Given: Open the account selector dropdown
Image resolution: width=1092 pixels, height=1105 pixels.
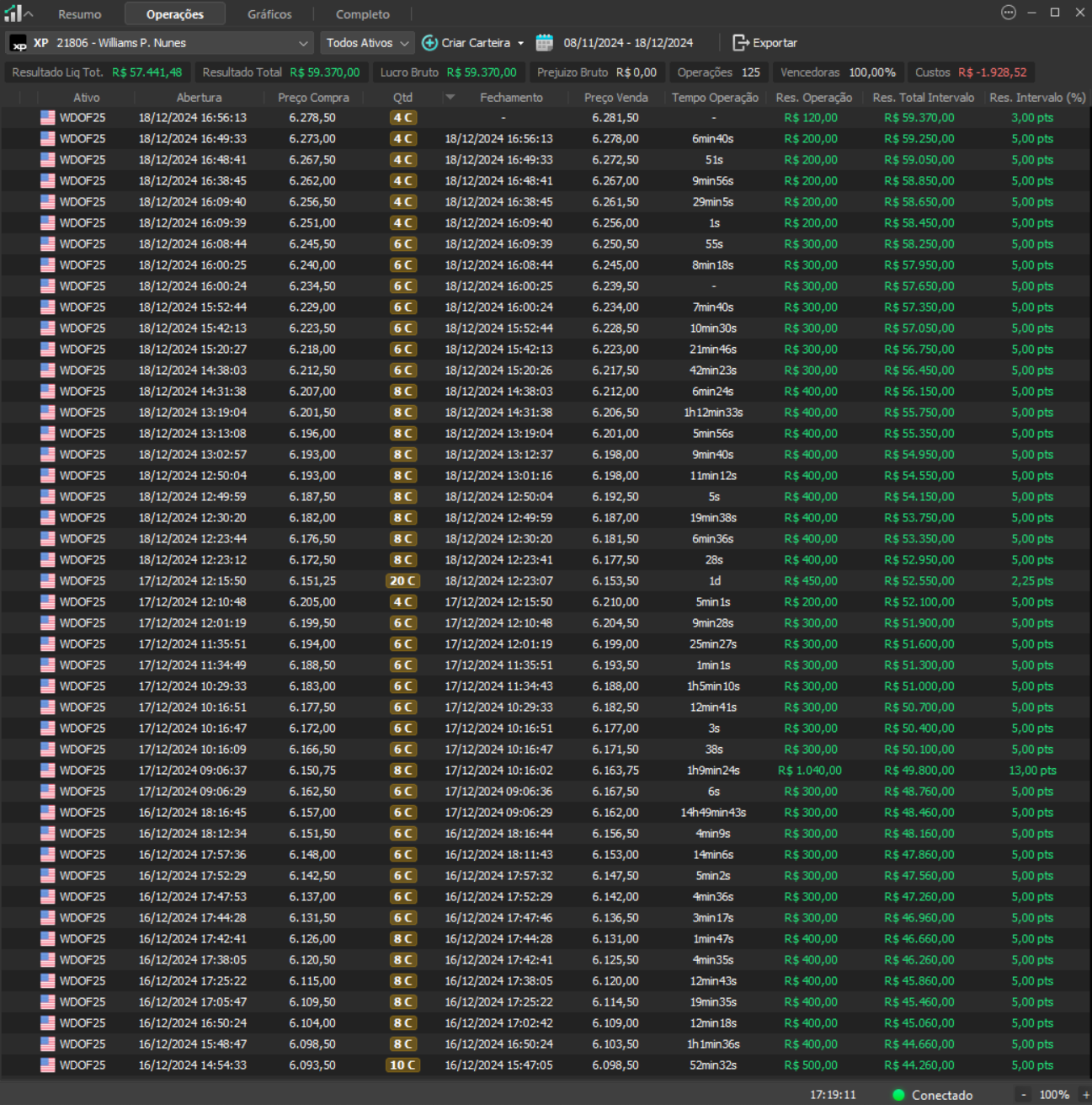Looking at the screenshot, I should (302, 43).
